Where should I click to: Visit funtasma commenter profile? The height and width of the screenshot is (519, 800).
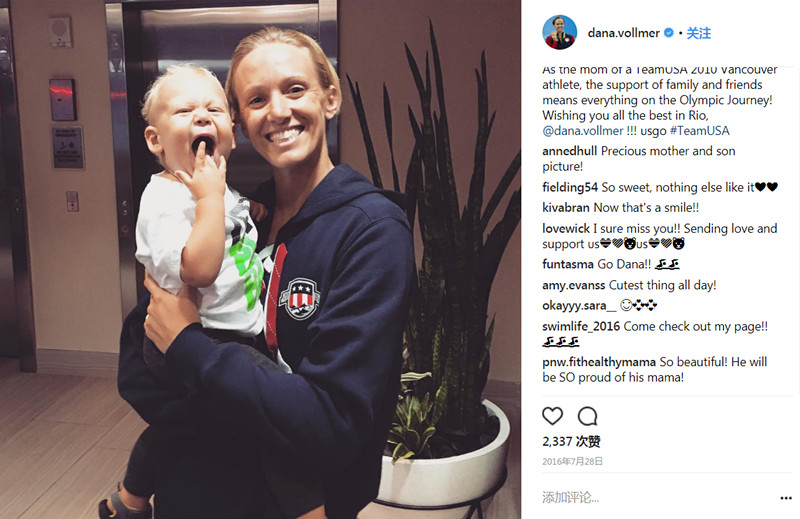click(568, 264)
